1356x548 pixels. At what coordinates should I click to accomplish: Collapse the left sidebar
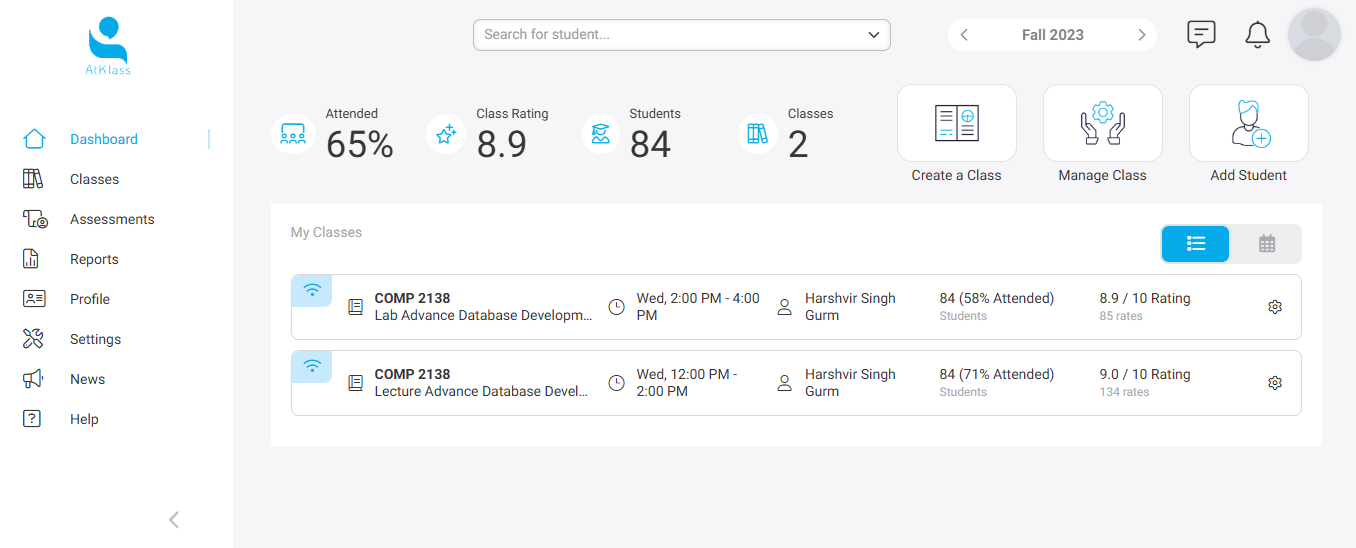coord(174,519)
